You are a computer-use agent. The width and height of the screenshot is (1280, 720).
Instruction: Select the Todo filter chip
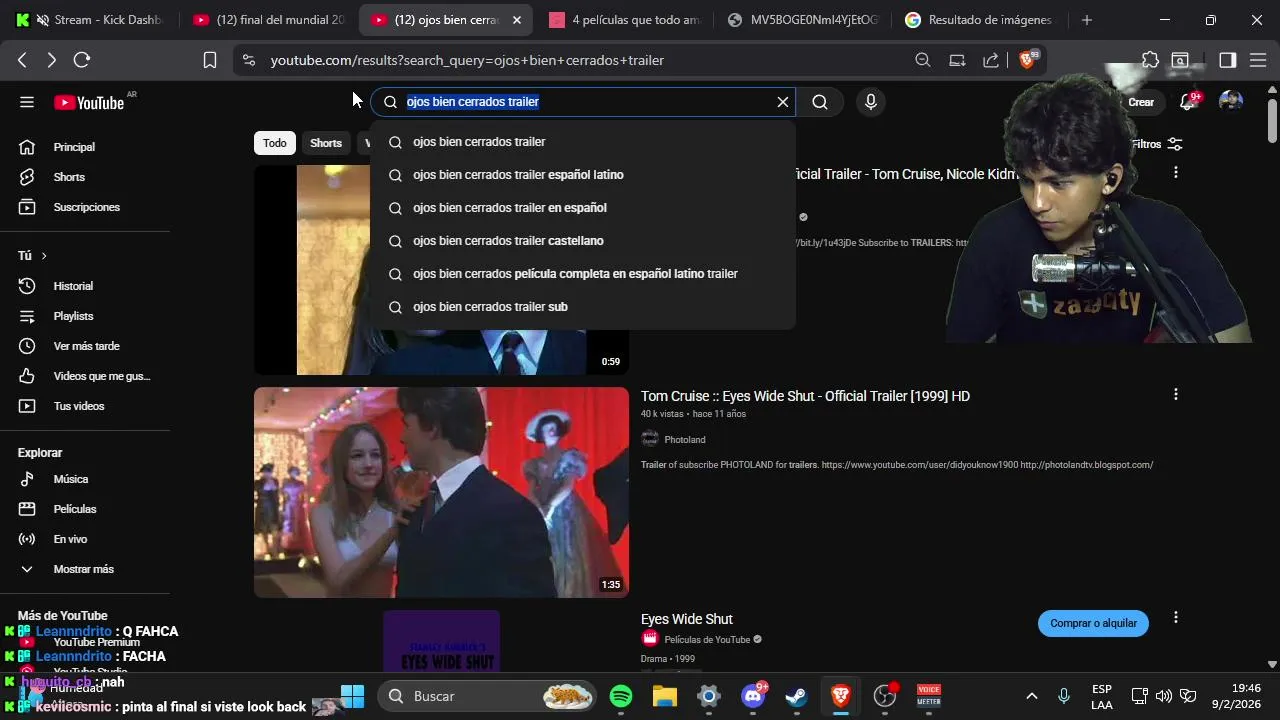pyautogui.click(x=275, y=143)
